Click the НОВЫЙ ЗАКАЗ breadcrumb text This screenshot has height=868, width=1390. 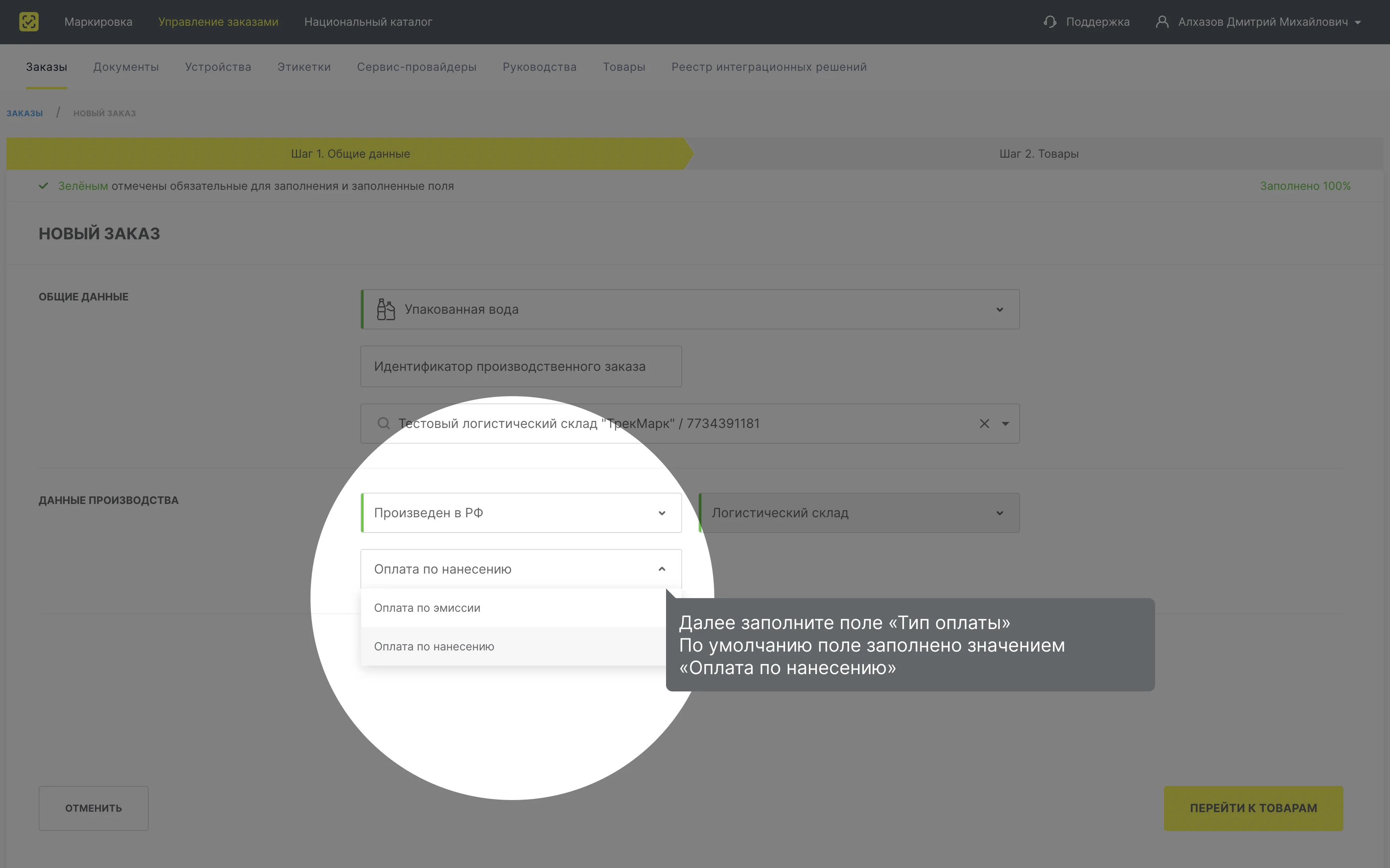105,113
